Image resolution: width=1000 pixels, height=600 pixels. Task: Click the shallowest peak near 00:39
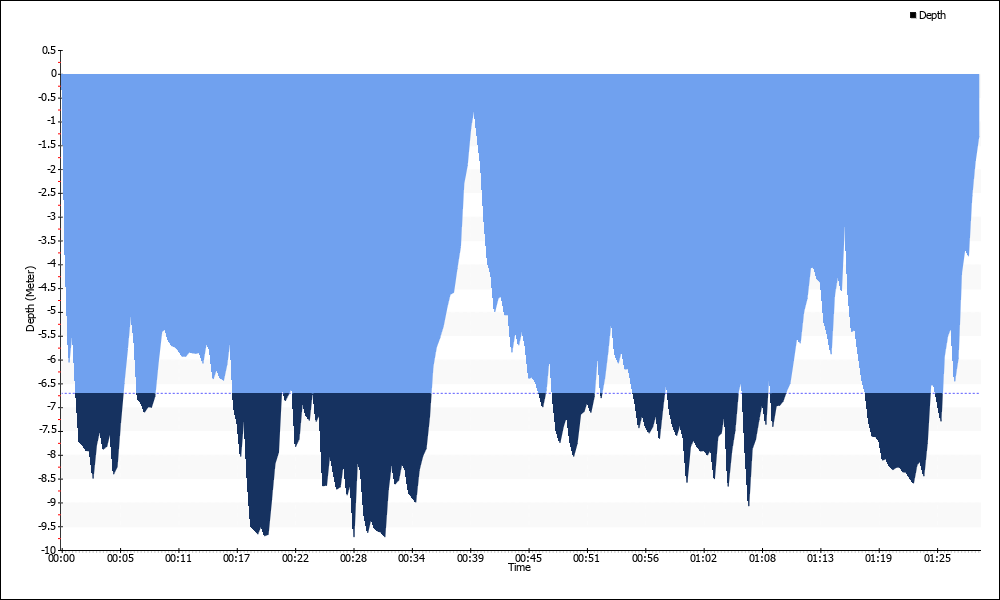473,113
